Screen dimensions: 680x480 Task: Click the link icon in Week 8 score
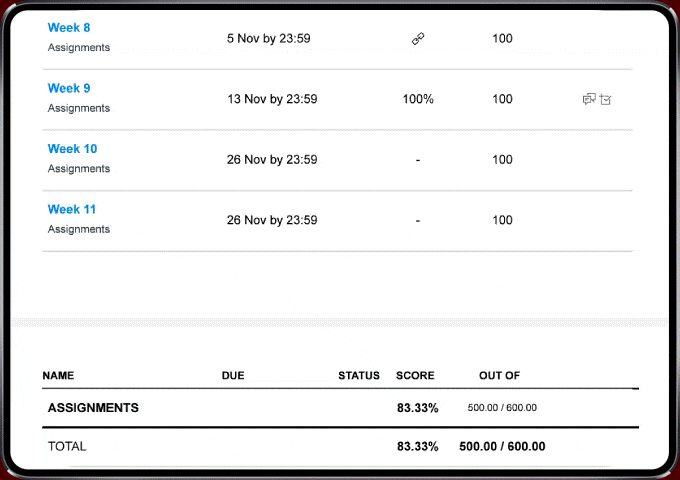418,39
